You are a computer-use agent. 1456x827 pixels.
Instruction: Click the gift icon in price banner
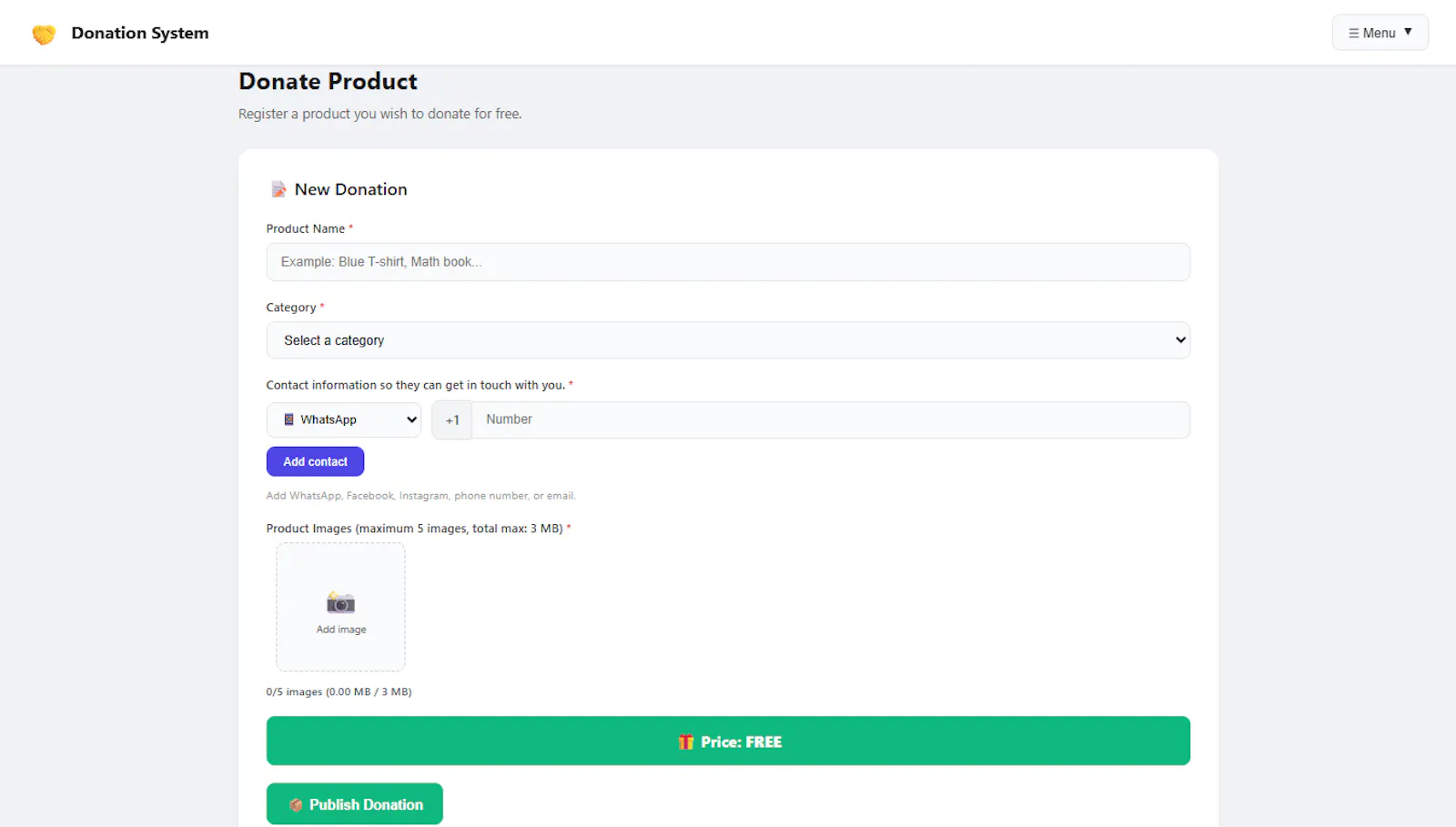[686, 741]
